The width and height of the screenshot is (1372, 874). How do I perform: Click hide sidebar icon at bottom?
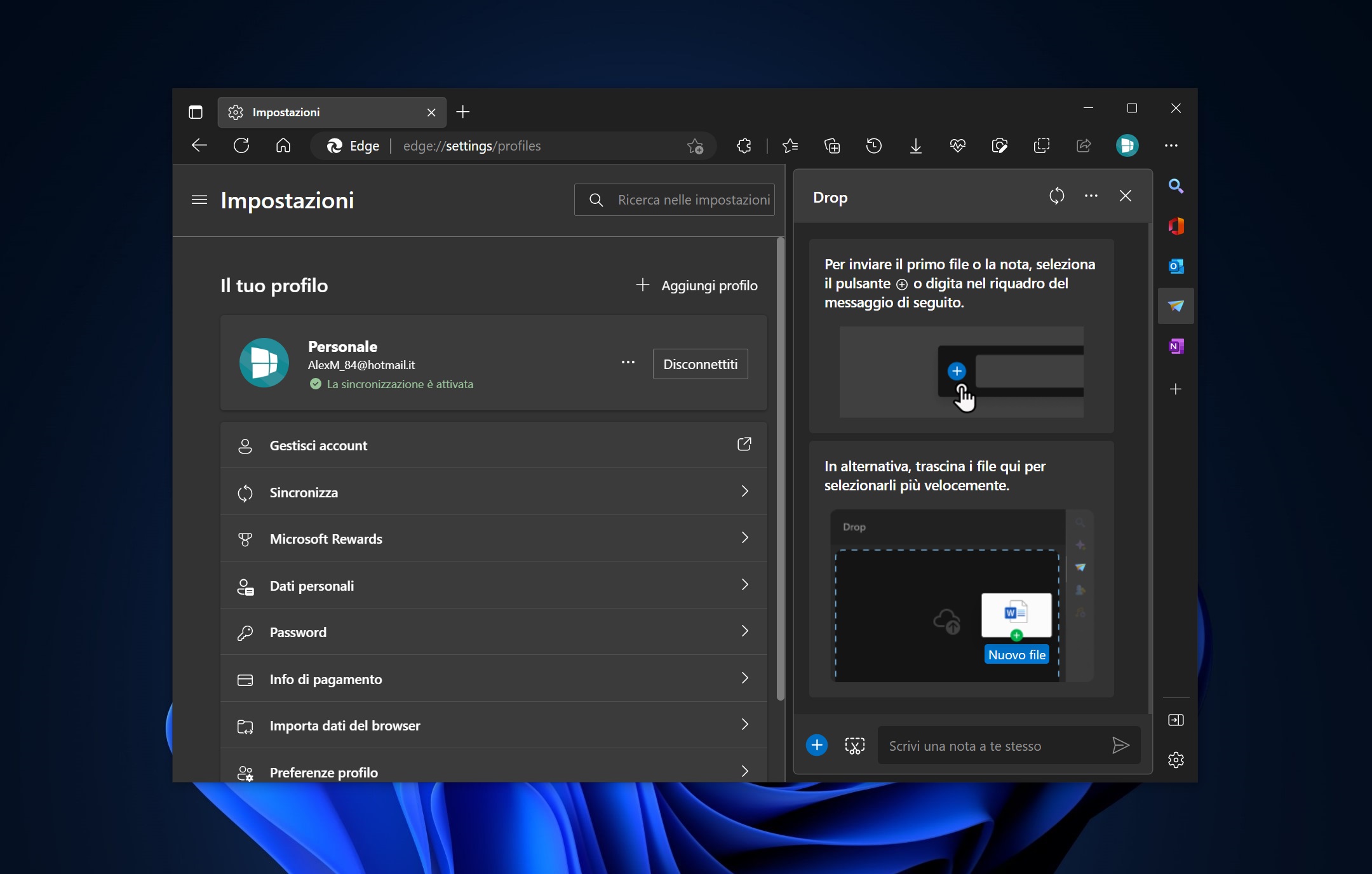click(1176, 720)
